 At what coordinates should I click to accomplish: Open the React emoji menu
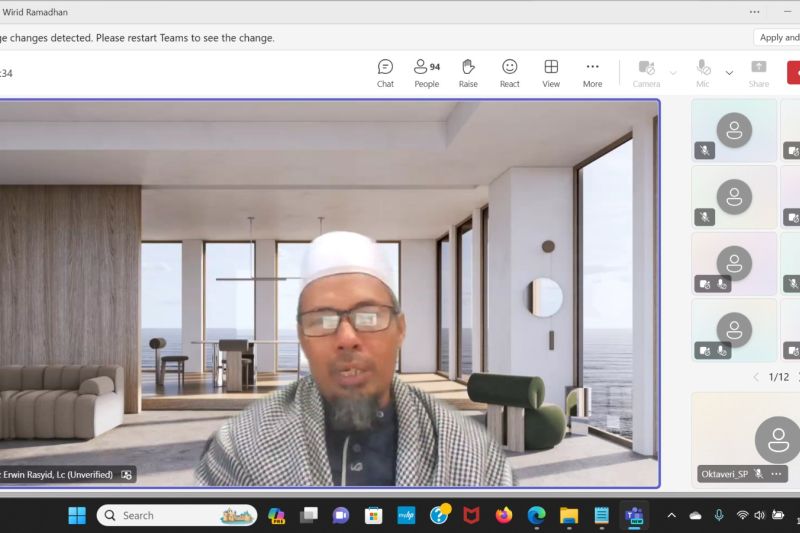[x=510, y=72]
